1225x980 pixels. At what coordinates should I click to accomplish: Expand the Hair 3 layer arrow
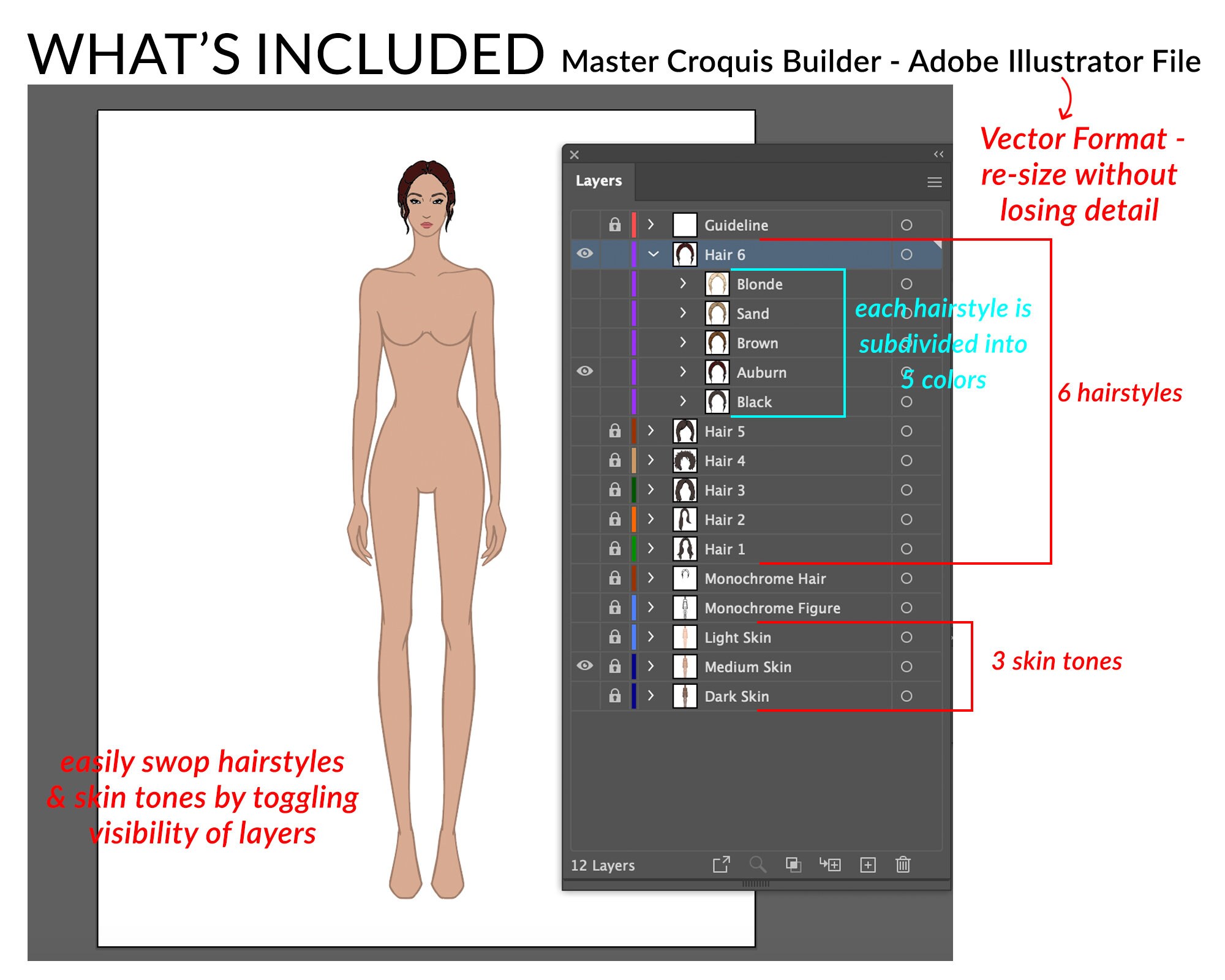pyautogui.click(x=651, y=489)
